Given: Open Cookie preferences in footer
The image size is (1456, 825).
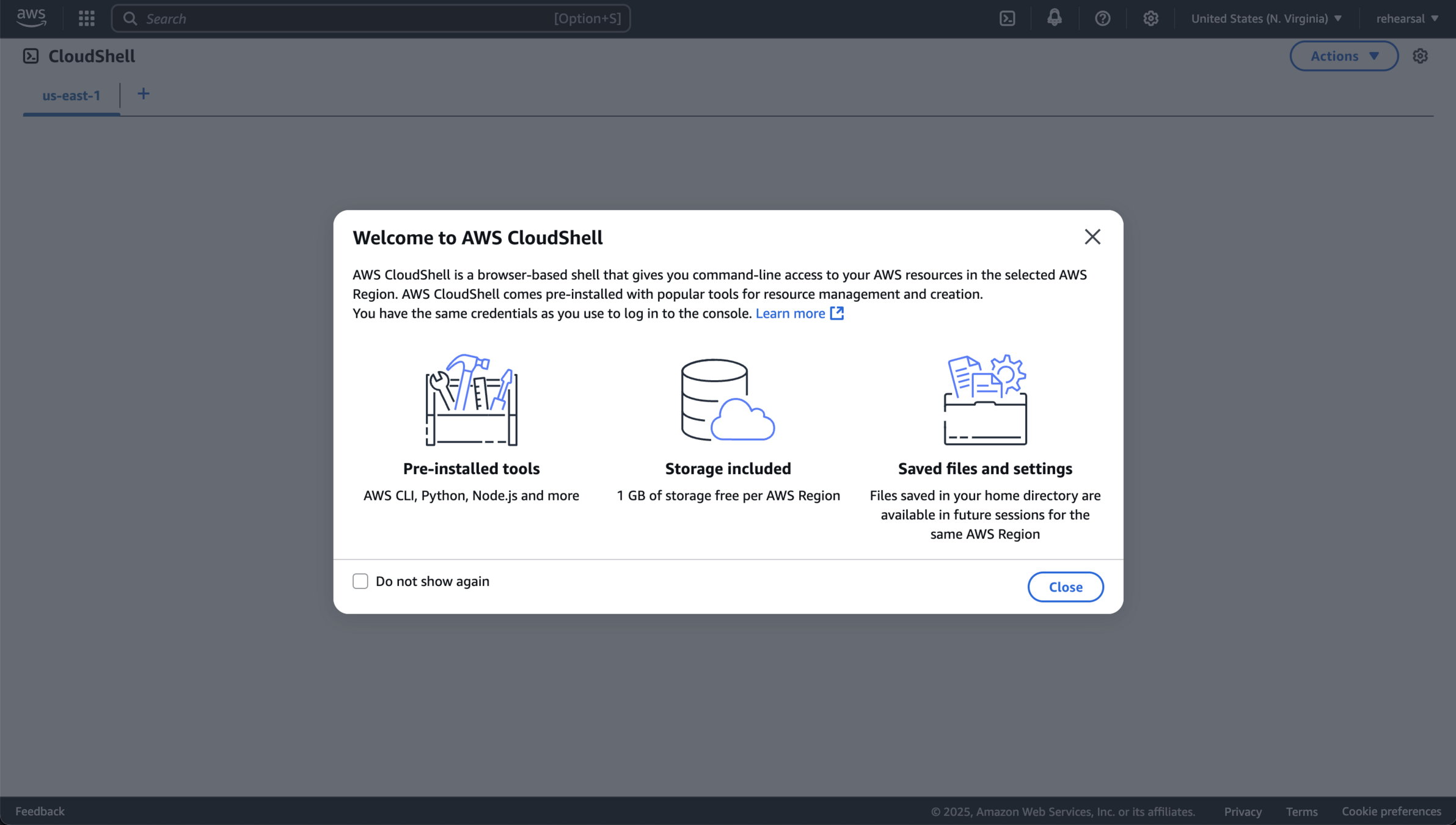Looking at the screenshot, I should click(x=1391, y=812).
